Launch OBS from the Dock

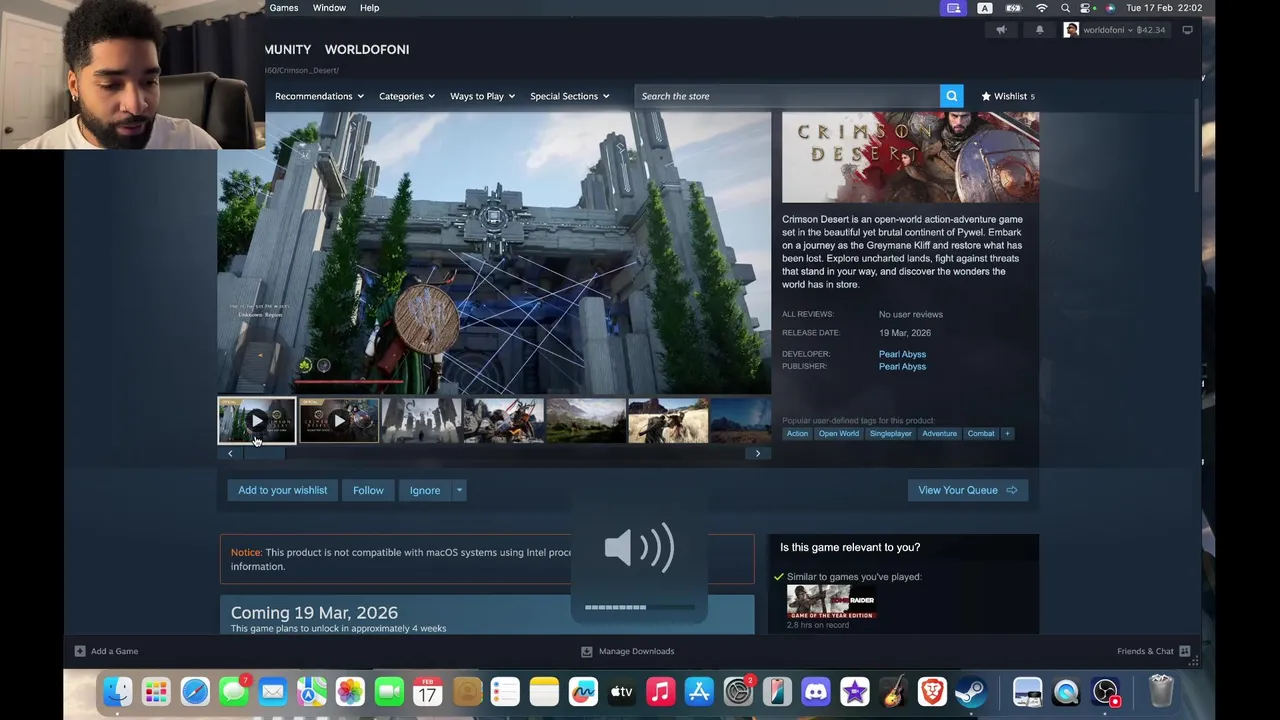(x=1105, y=691)
